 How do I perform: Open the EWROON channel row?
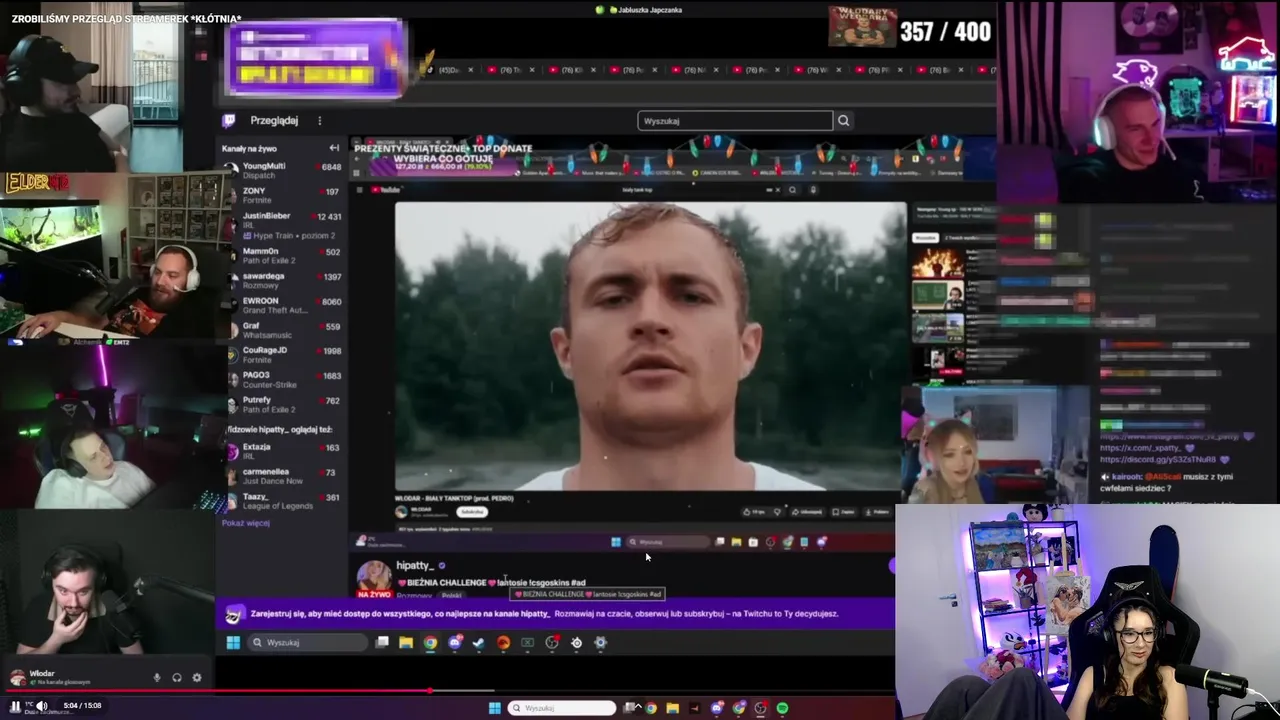pyautogui.click(x=284, y=305)
